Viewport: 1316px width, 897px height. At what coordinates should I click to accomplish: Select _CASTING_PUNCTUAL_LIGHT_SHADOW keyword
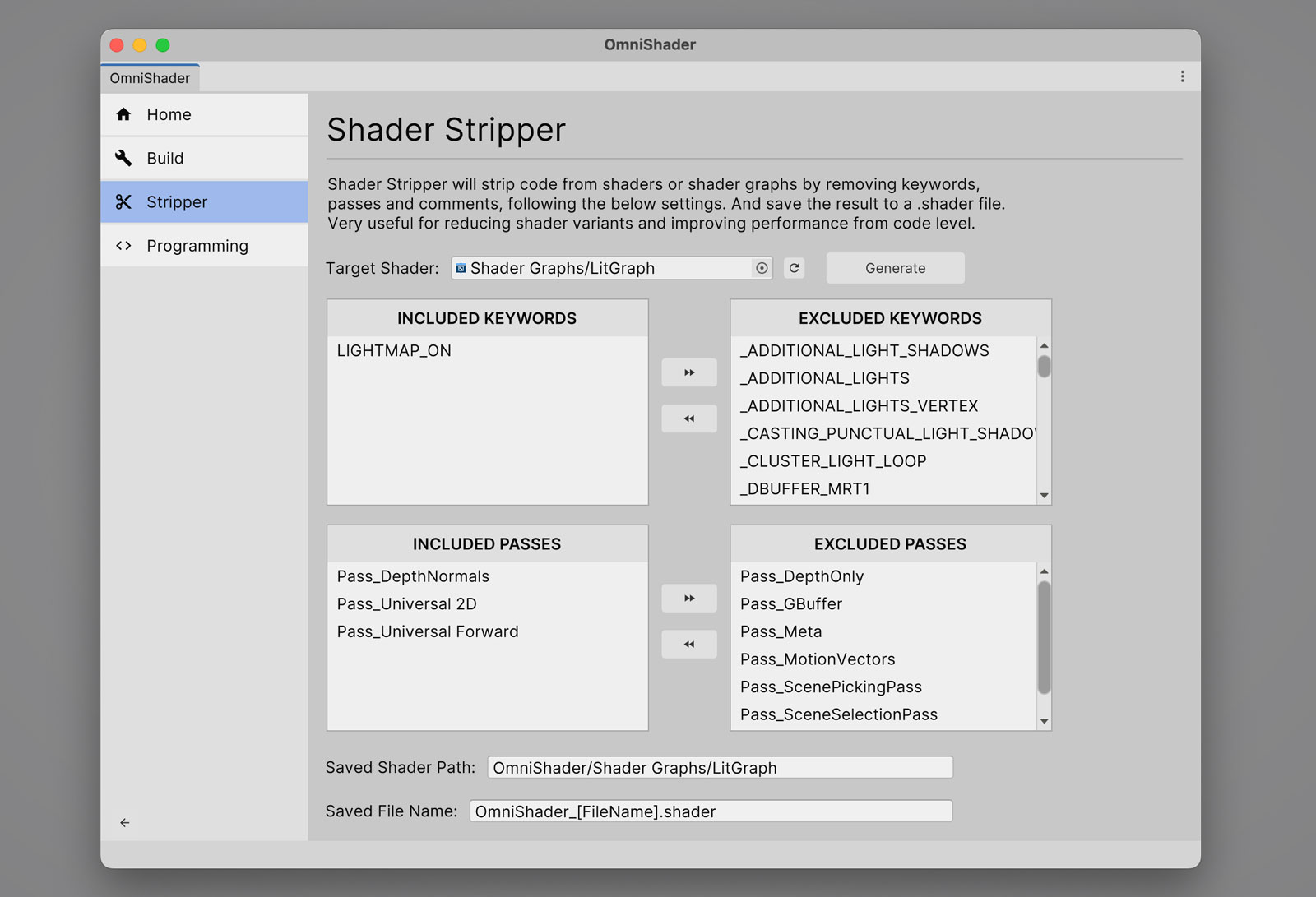[x=883, y=433]
